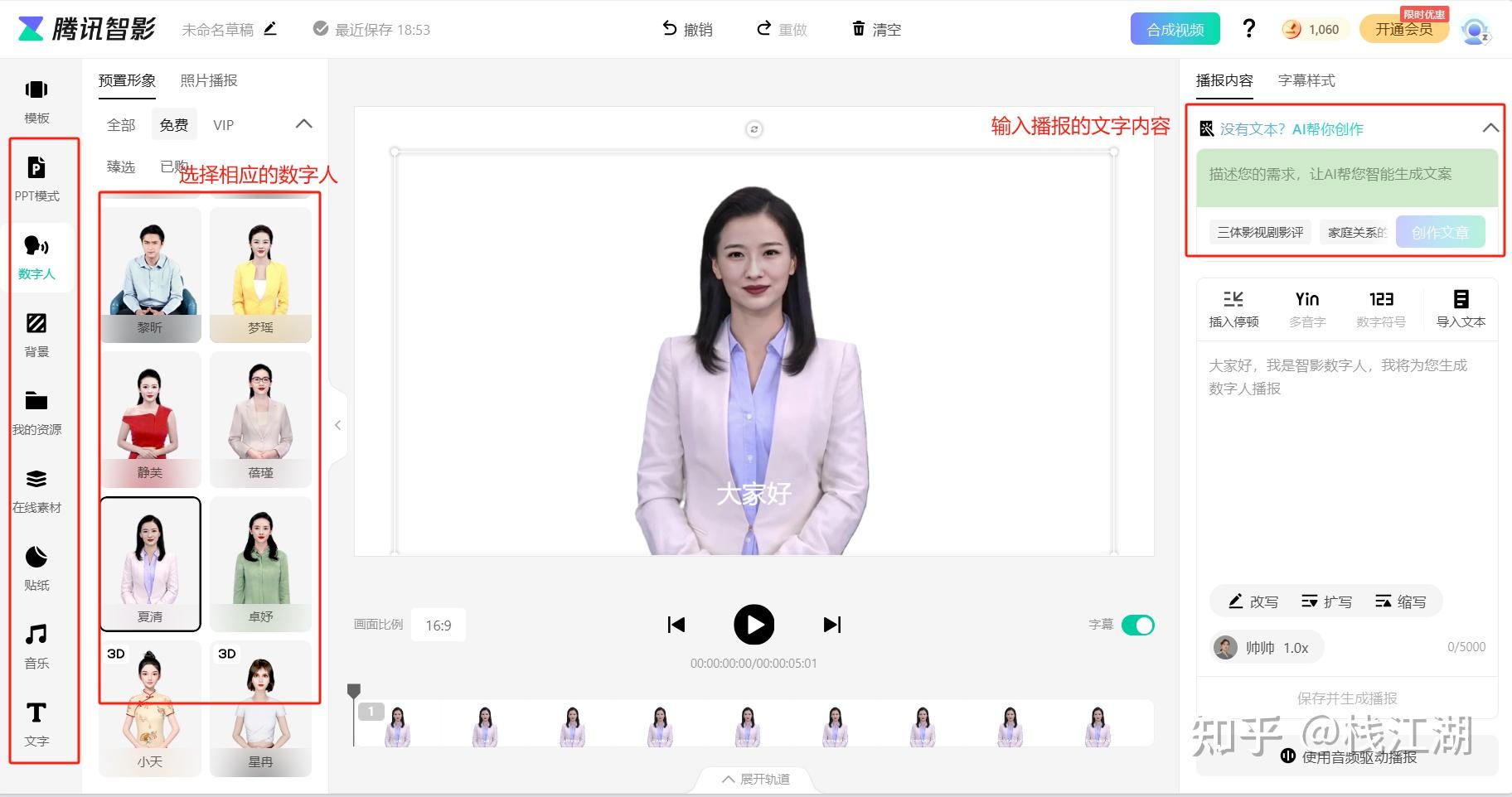Image resolution: width=1512 pixels, height=797 pixels.
Task: Select the VIP avatar filter
Action: click(x=223, y=125)
